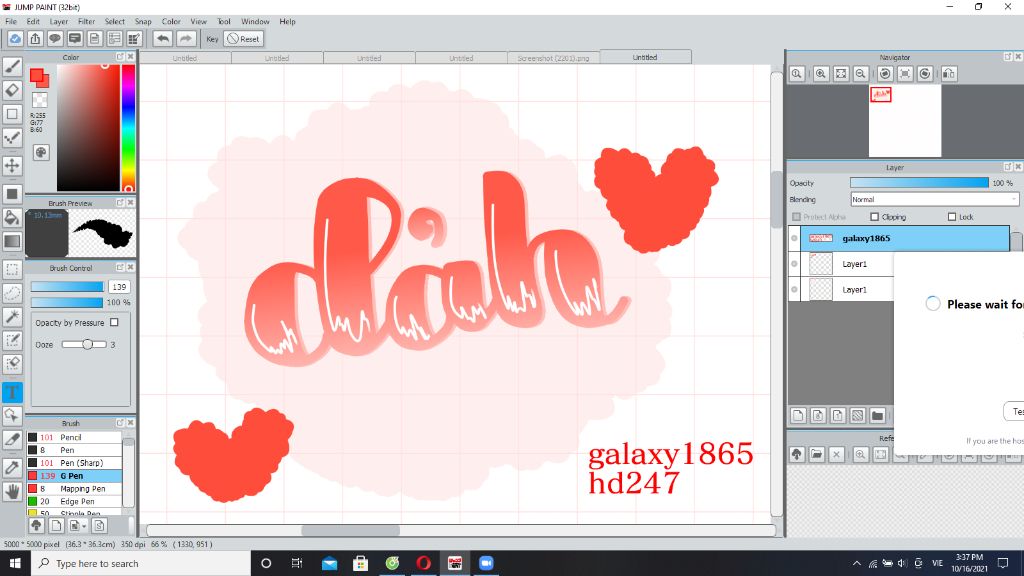The image size is (1024, 576).
Task: Click the hue rainbow strip in Color panel
Action: click(128, 127)
